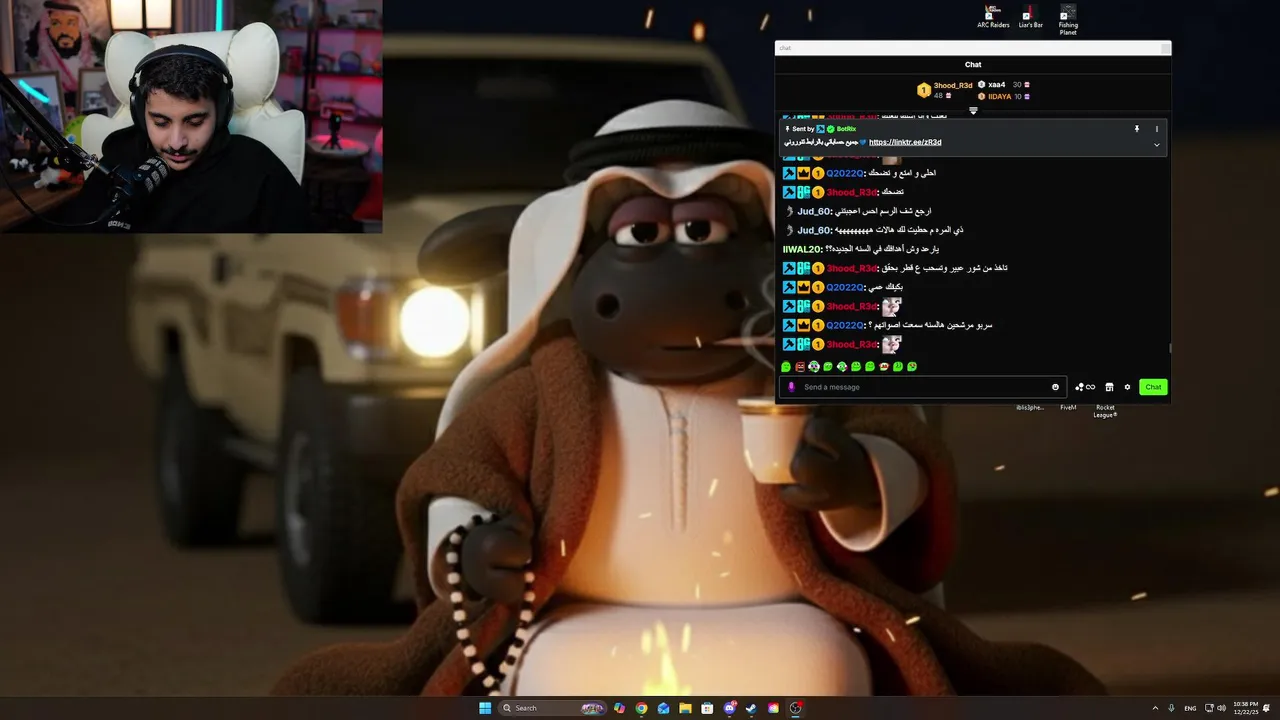
Task: Open the notifications bell icon
Action: tap(1268, 708)
